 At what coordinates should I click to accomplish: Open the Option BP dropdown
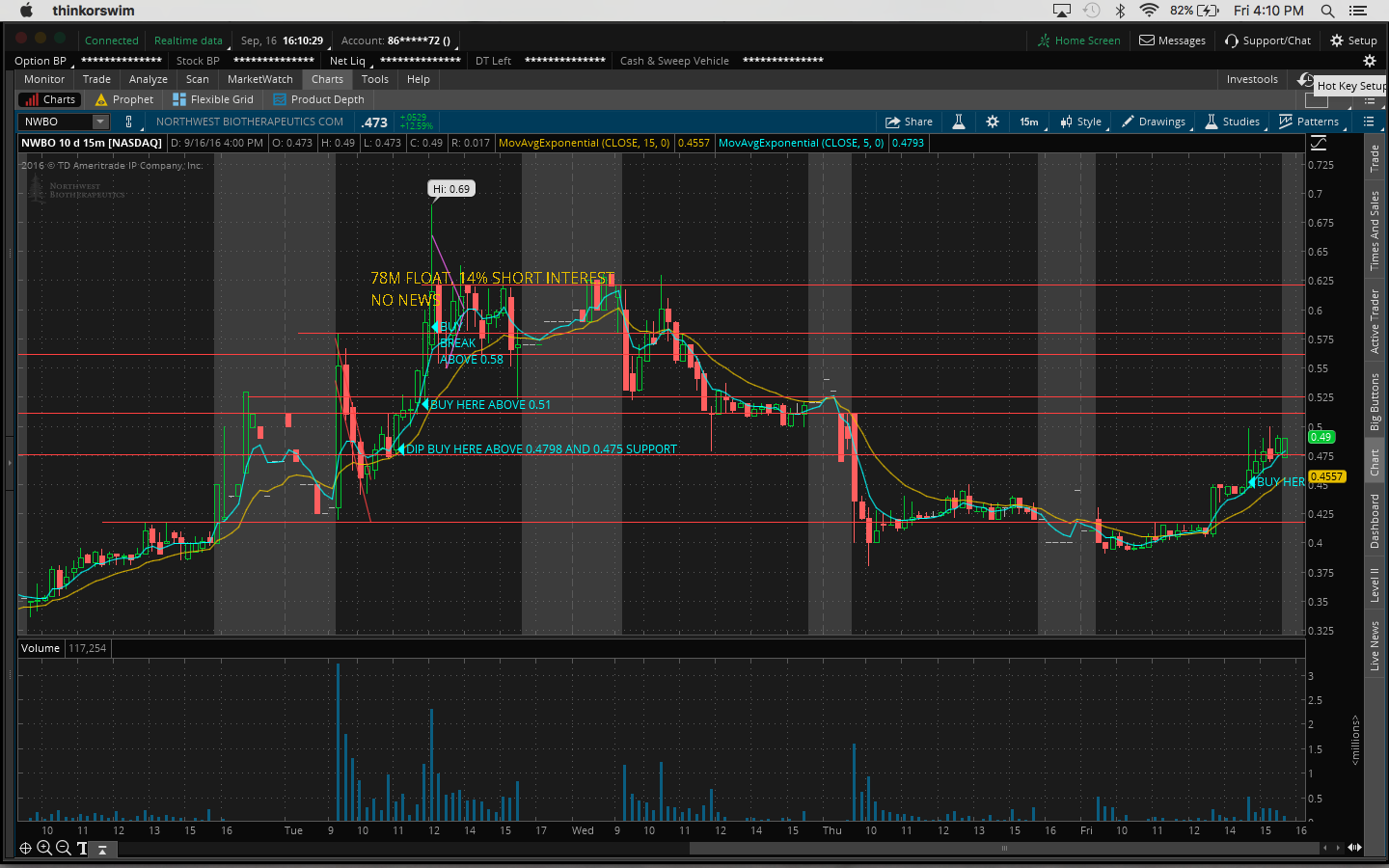42,61
